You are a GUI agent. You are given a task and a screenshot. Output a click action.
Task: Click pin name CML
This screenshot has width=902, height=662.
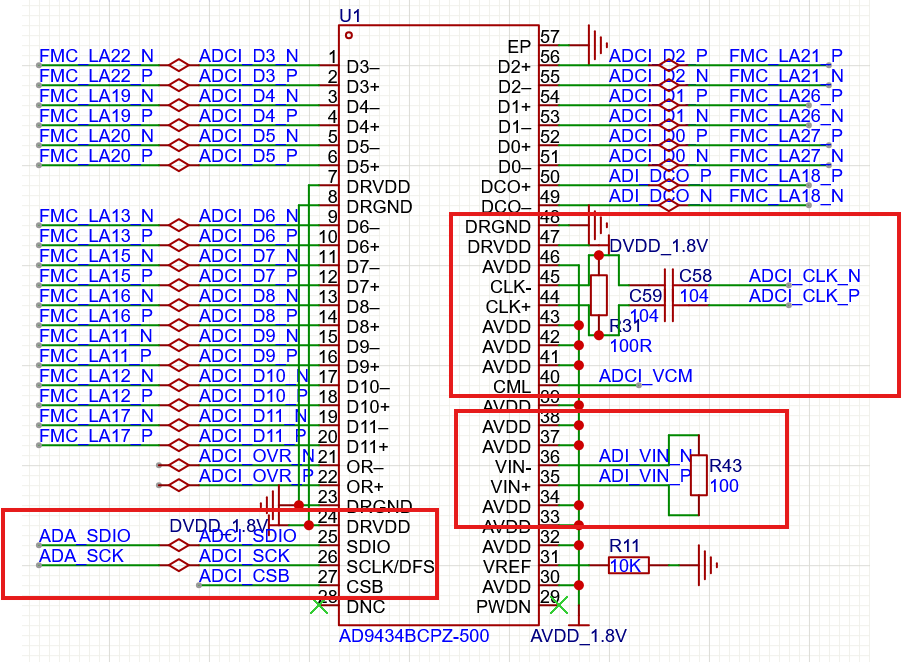click(x=512, y=387)
